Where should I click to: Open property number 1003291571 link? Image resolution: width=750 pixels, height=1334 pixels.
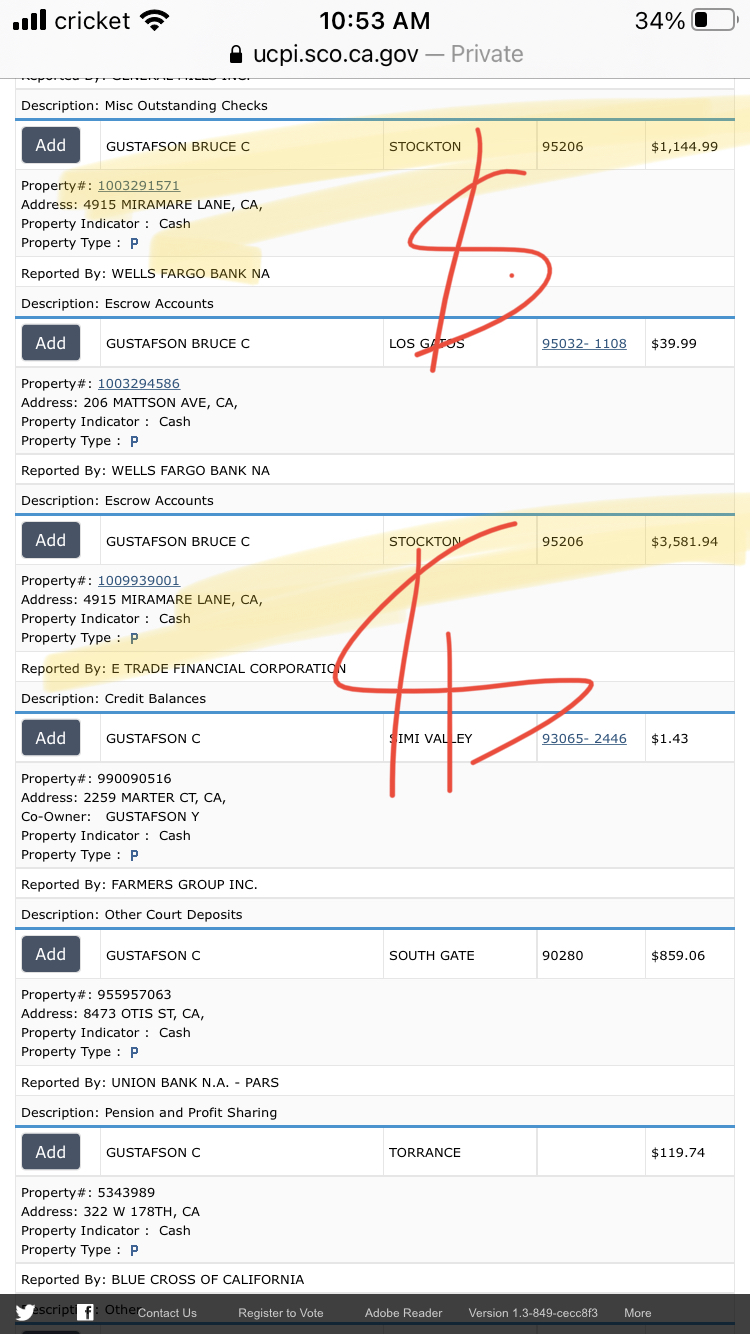click(x=139, y=186)
